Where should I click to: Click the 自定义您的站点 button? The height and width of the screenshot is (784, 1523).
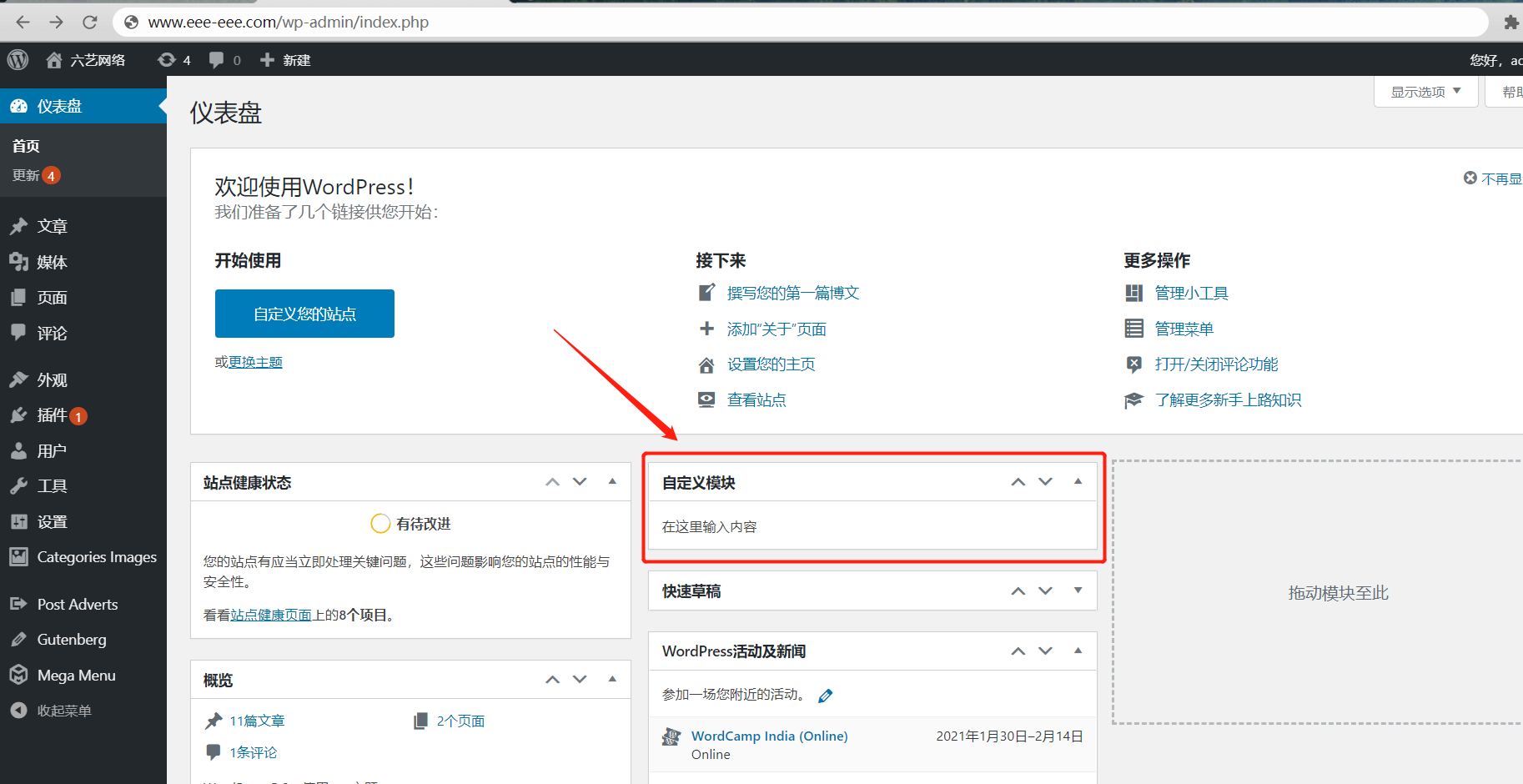(304, 314)
